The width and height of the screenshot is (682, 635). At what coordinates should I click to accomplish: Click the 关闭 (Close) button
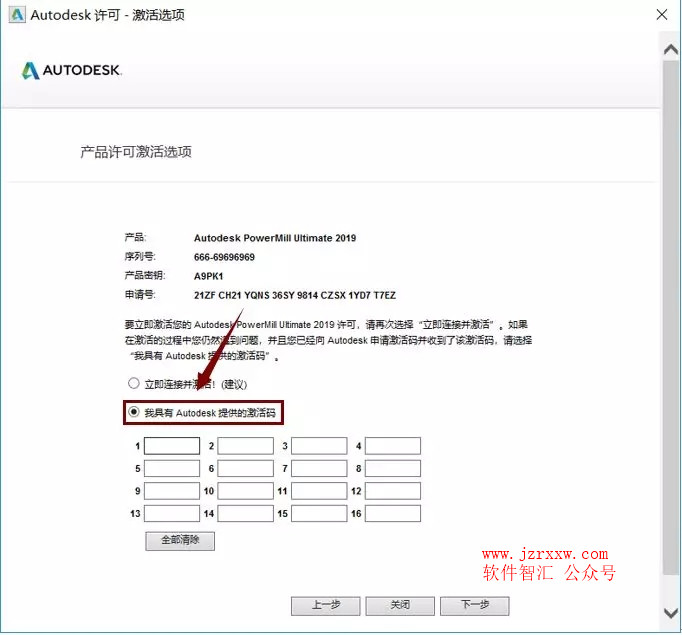pos(400,606)
